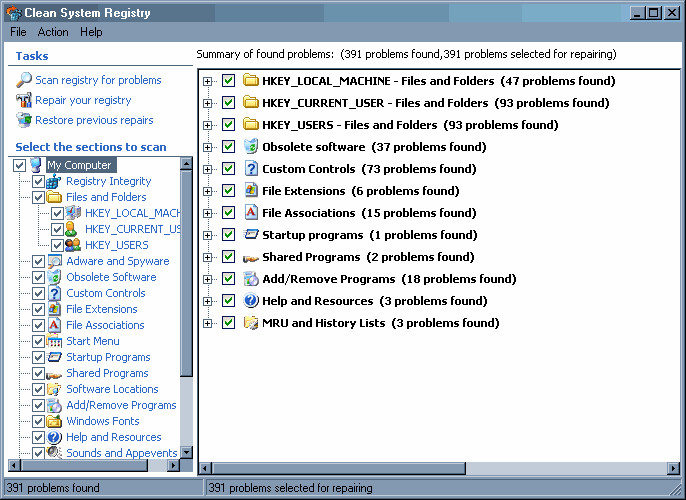Select Software Locations in section tree
The image size is (686, 500).
click(112, 389)
